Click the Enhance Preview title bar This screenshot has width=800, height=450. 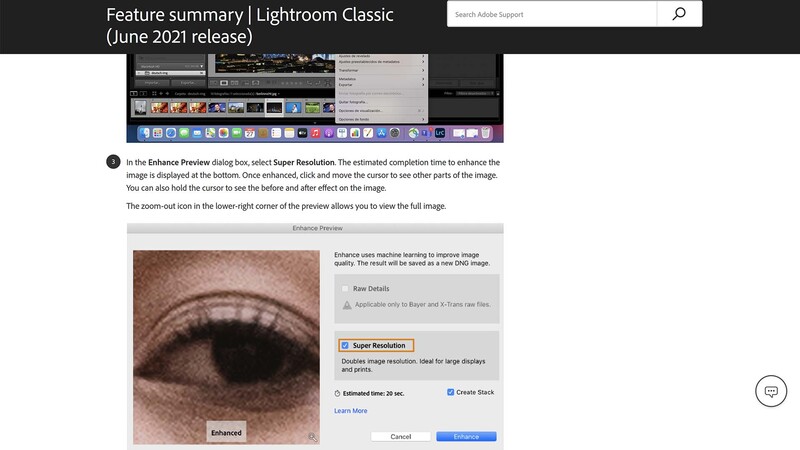click(315, 228)
